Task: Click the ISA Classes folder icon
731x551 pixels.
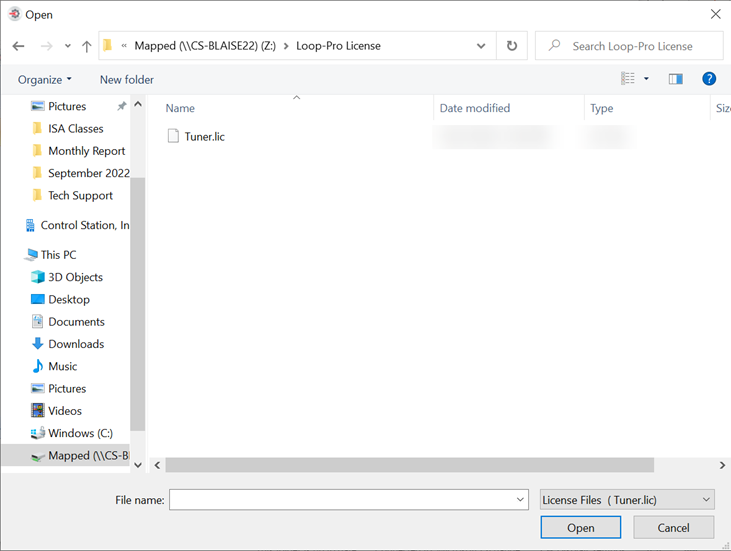Action: [x=37, y=128]
